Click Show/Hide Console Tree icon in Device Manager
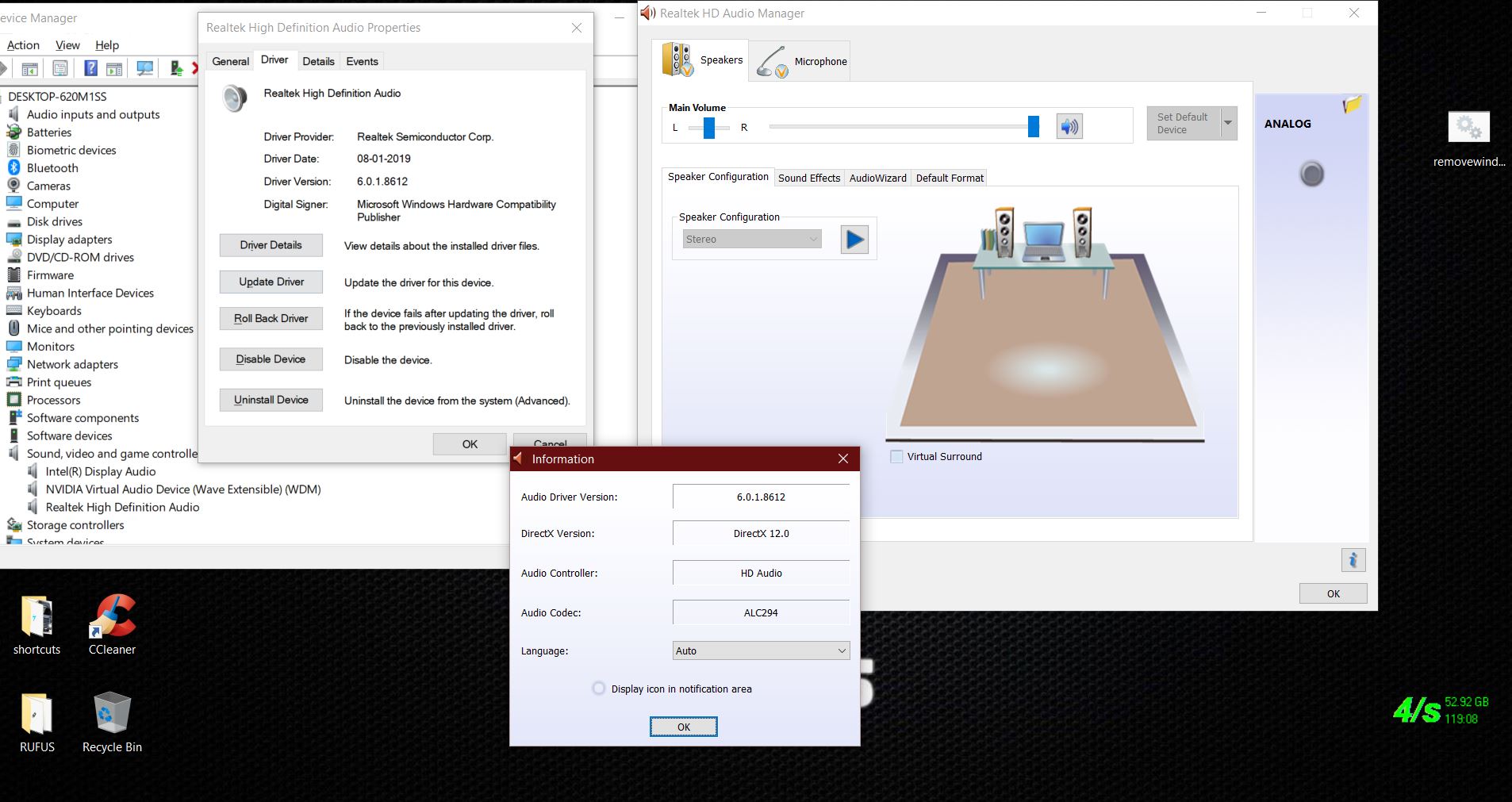Viewport: 1512px width, 802px height. (29, 69)
